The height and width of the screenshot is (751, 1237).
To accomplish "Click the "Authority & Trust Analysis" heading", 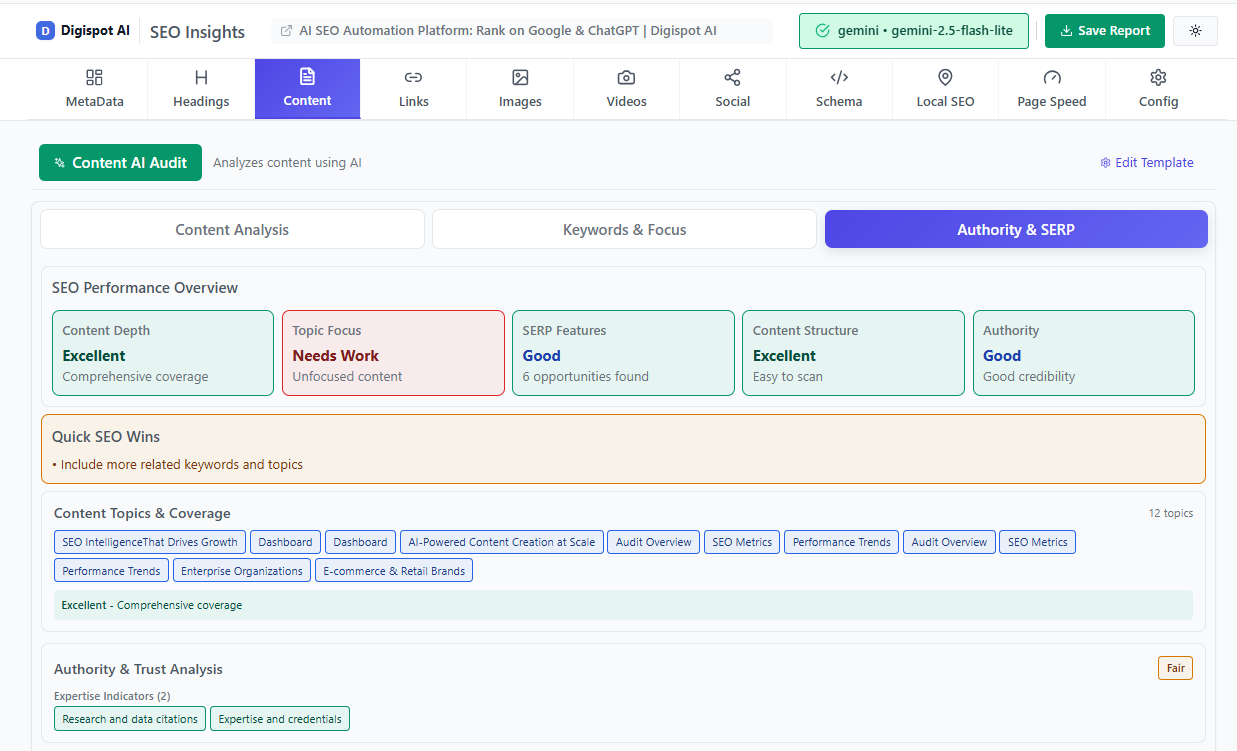I will coord(138,669).
